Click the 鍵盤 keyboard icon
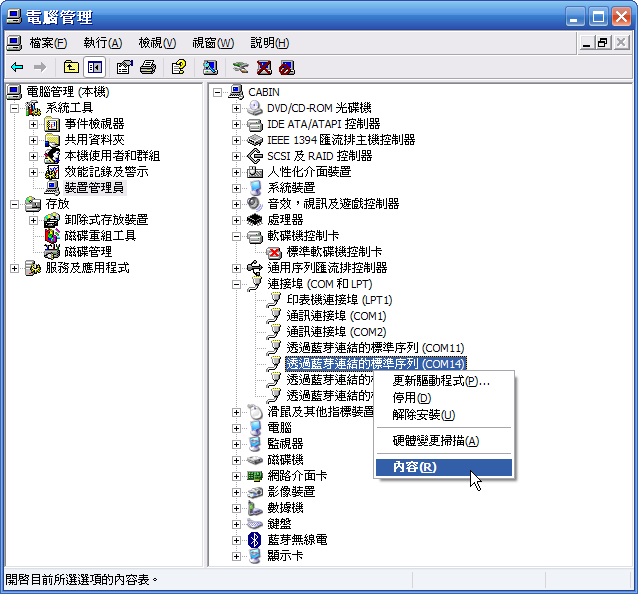 click(x=255, y=524)
